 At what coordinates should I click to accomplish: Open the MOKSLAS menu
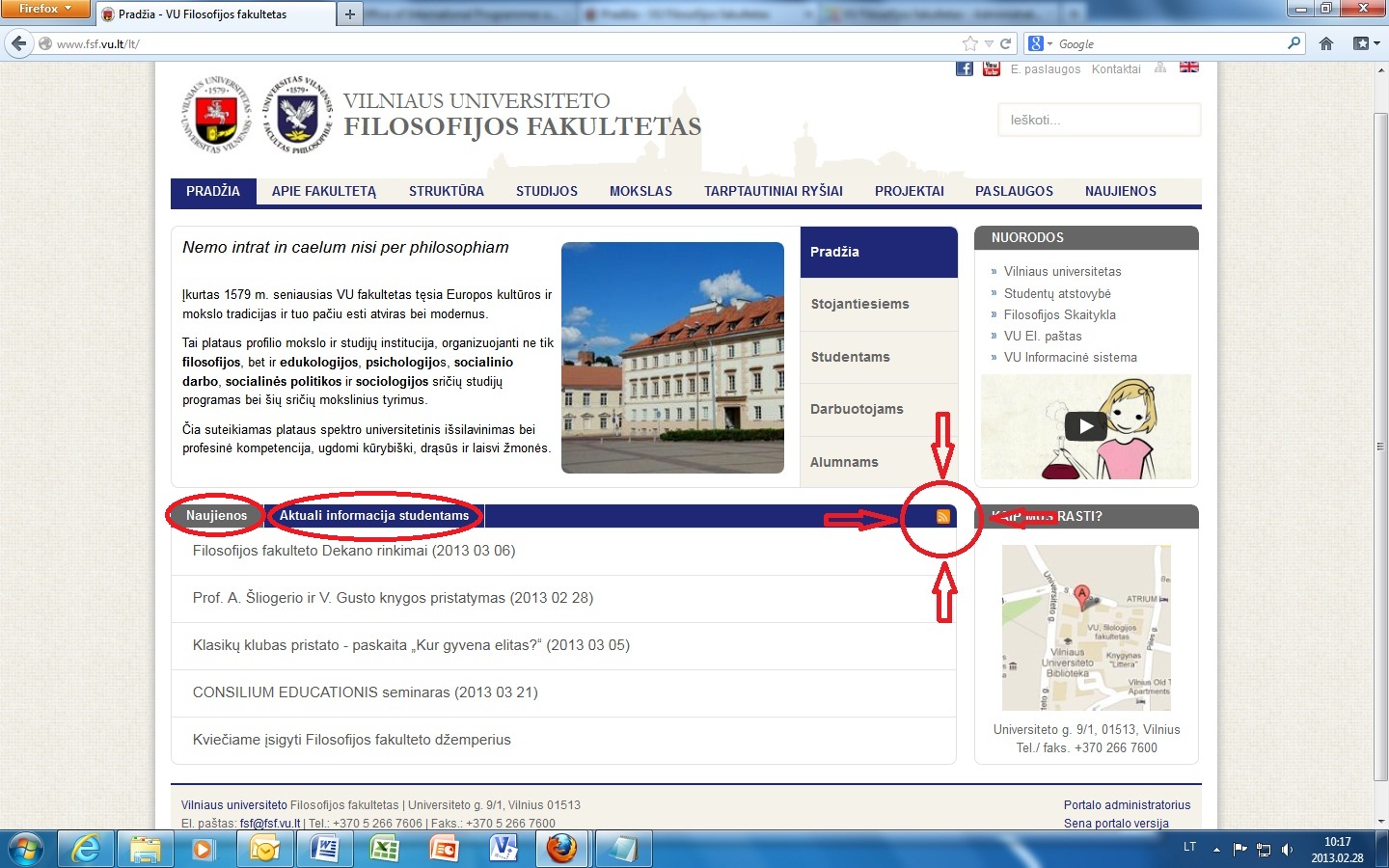pos(640,191)
